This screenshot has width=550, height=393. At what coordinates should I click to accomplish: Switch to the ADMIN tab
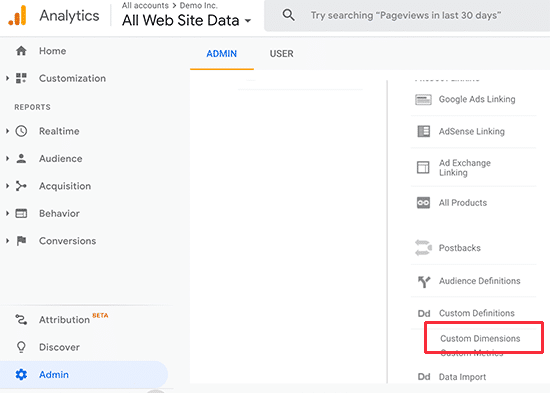pyautogui.click(x=222, y=54)
